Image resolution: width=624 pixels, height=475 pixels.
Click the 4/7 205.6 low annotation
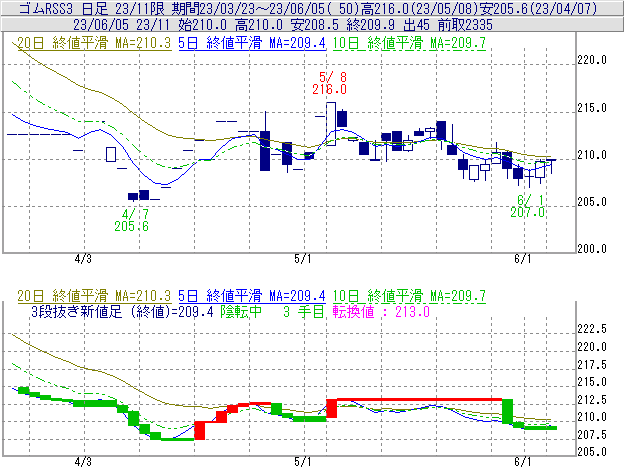coord(132,220)
